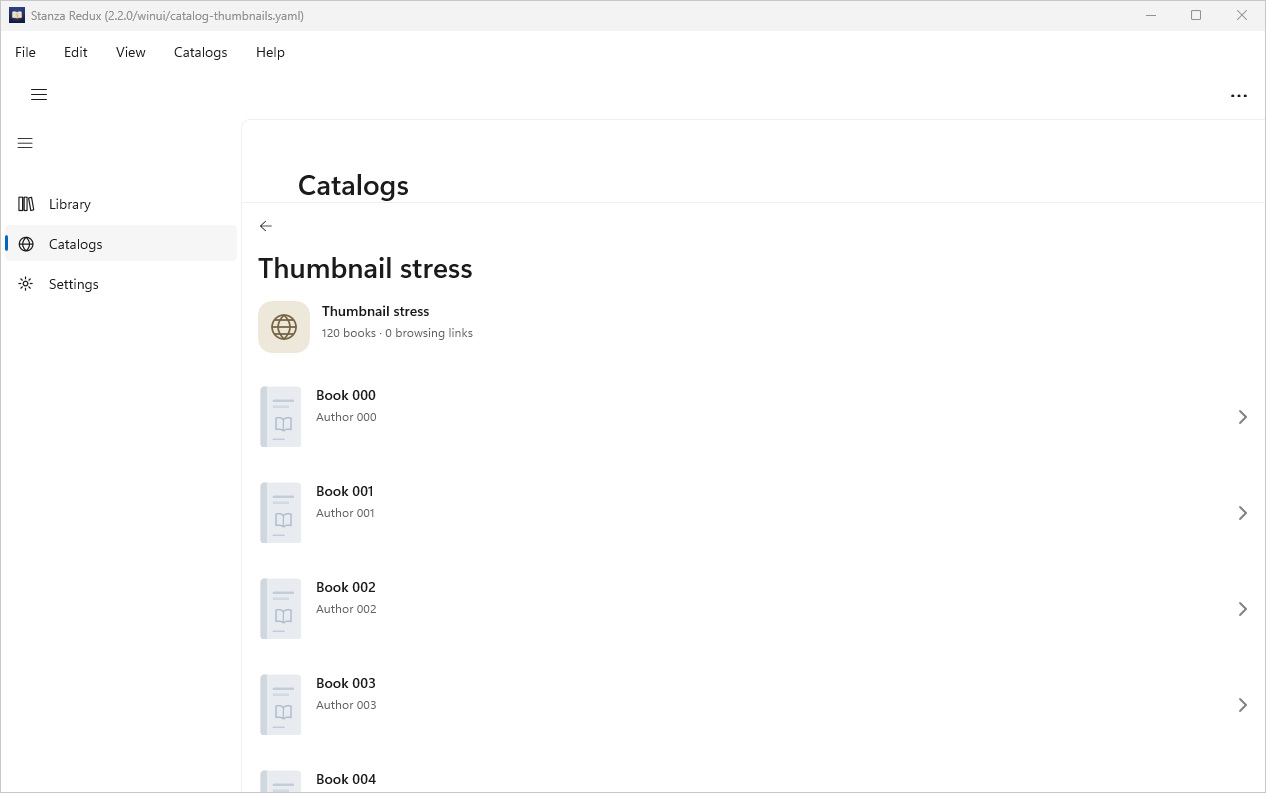Click the Book 002 cover thumbnail
The height and width of the screenshot is (793, 1266).
[281, 608]
